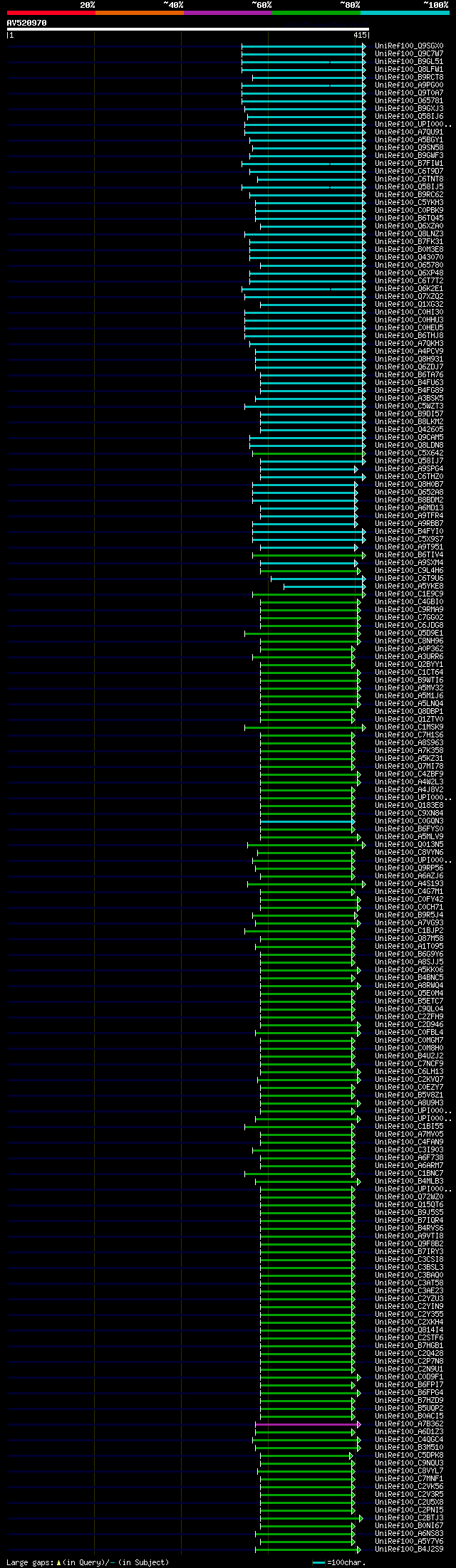The width and height of the screenshot is (456, 1568).
Task: Select hit label UniRef100_C3I903
Action: click(409, 1149)
